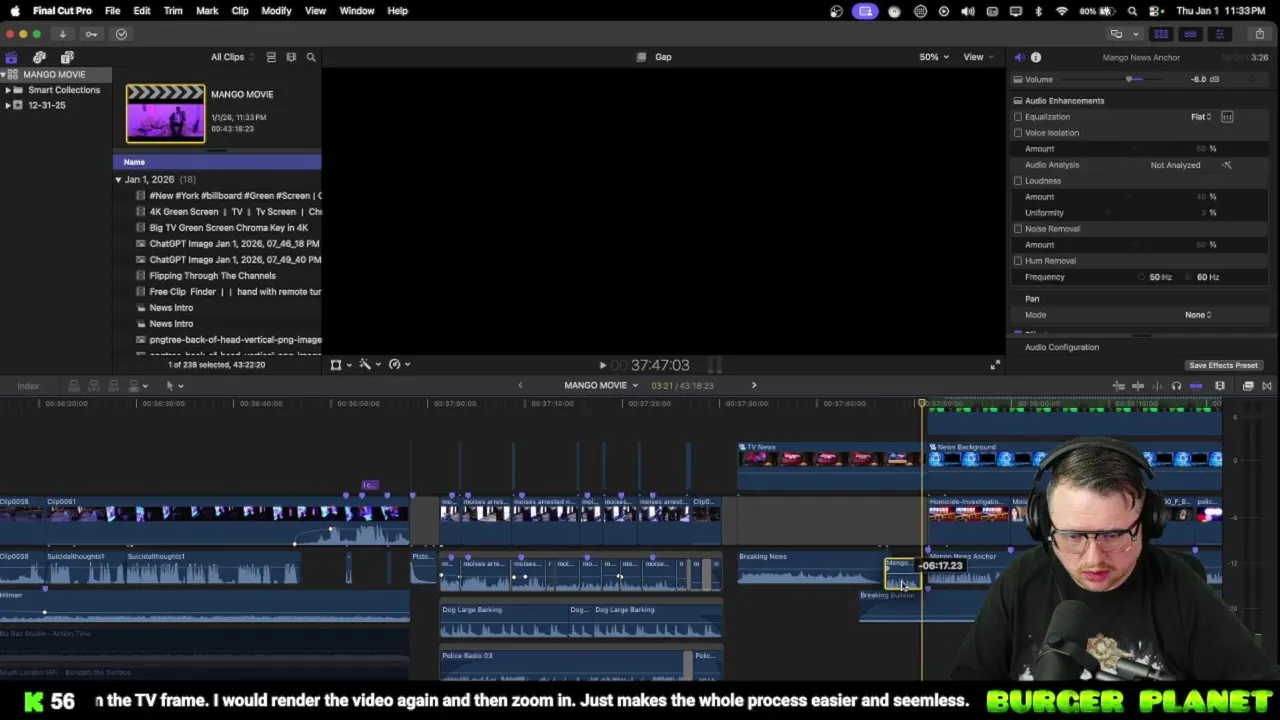Open the Transform tool pop-up in viewer
The width and height of the screenshot is (1280, 720).
340,365
